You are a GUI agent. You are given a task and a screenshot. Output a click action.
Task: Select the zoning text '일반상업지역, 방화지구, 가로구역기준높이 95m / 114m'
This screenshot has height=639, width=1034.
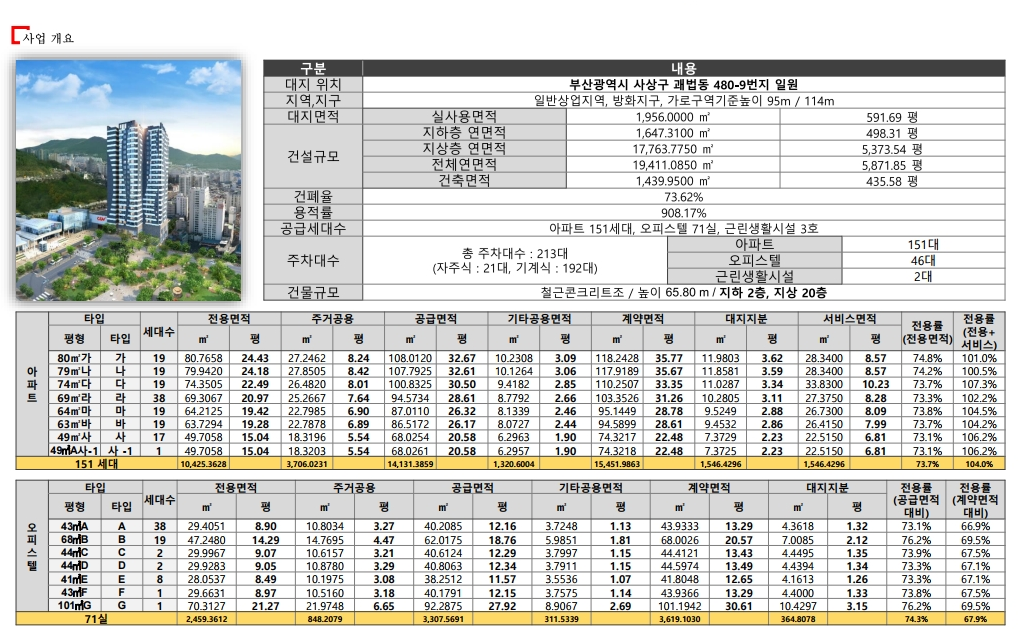click(x=684, y=101)
